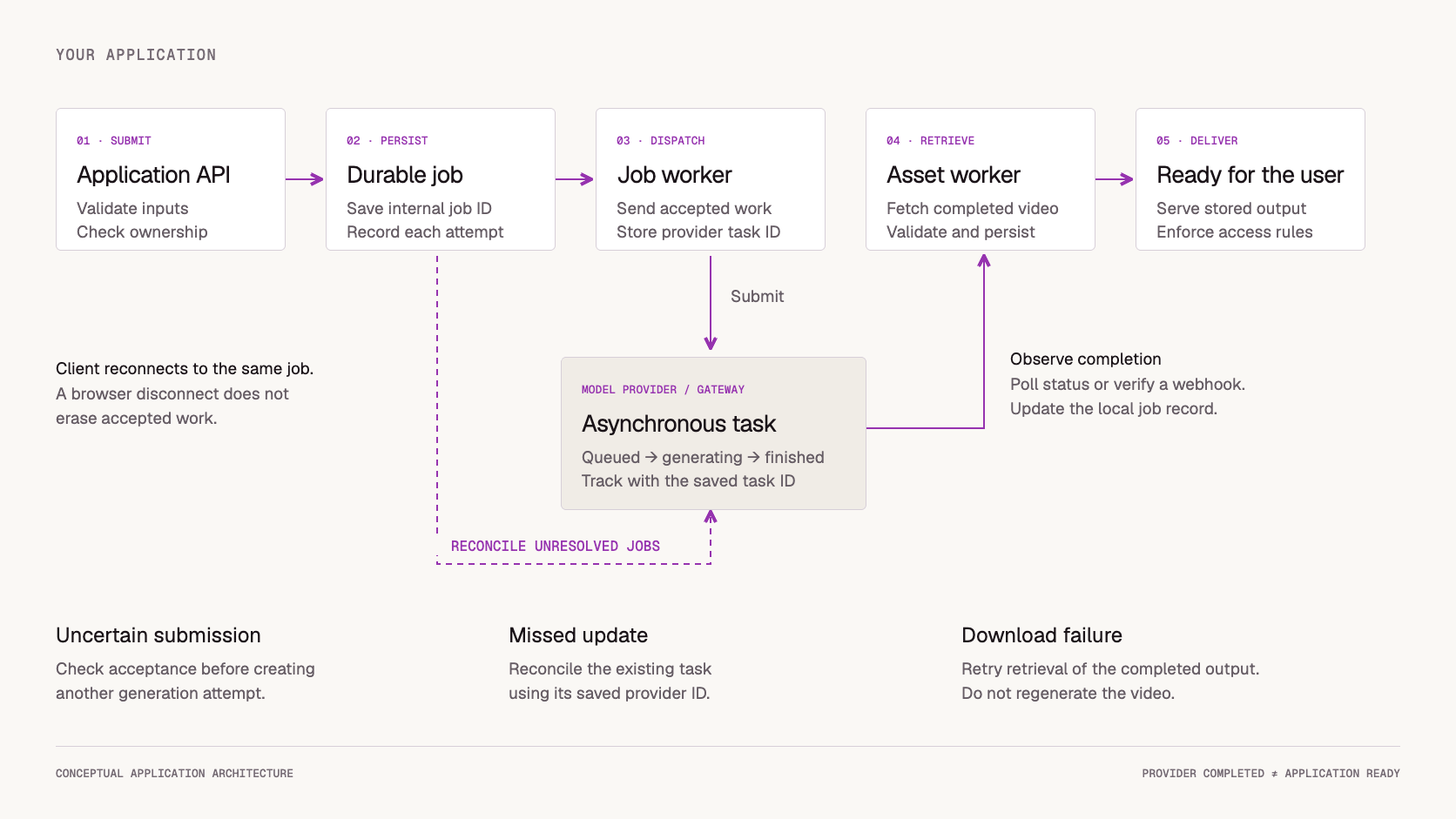Click 'Enforce access rules' text
This screenshot has width=1456, height=819.
tap(1235, 232)
